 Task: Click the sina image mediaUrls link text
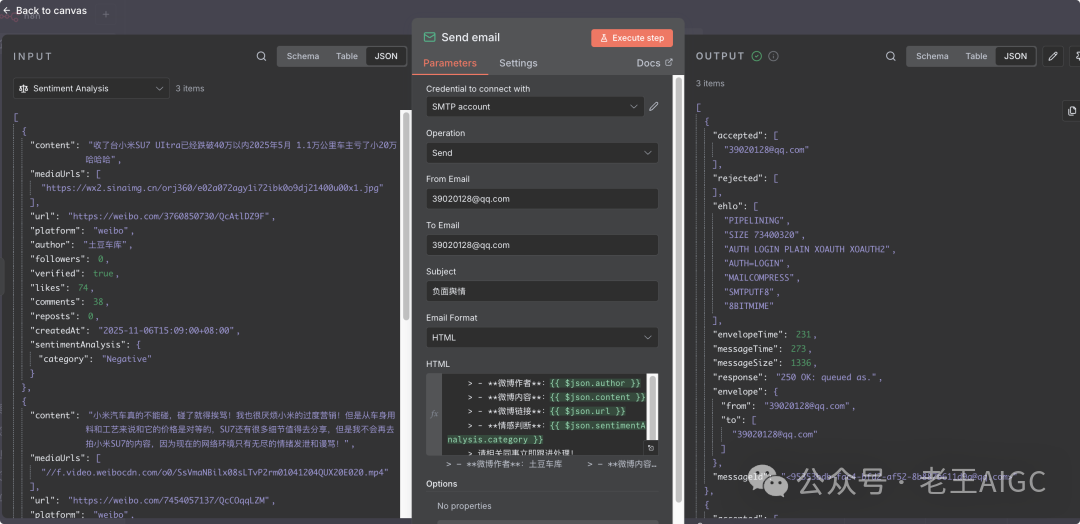(x=212, y=187)
